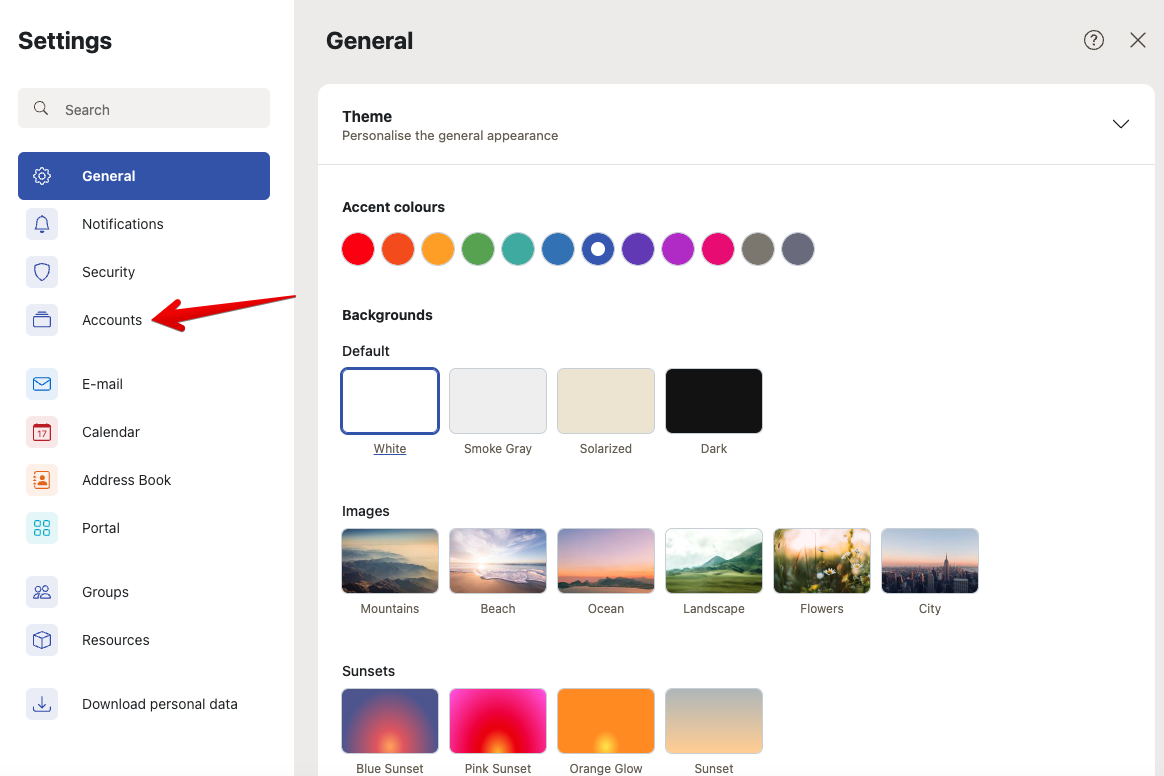Screen dimensions: 1164x776
Task: Click the White background label link
Action: (x=390, y=449)
